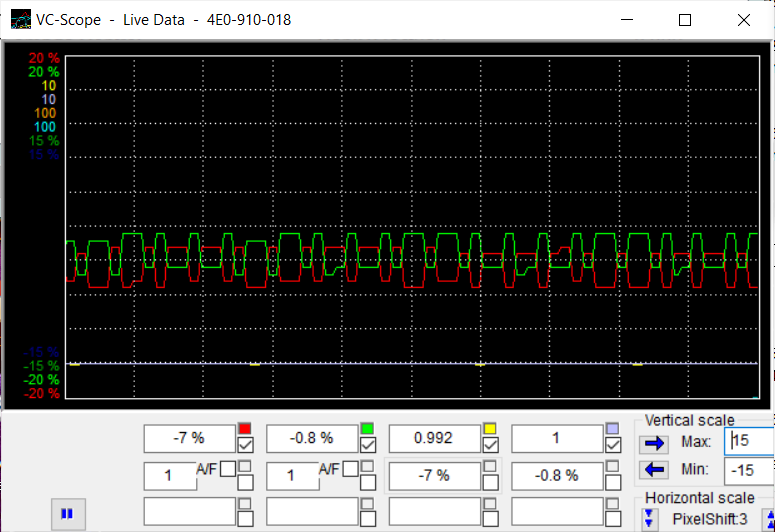Click the right arrow beside Max

656,443
